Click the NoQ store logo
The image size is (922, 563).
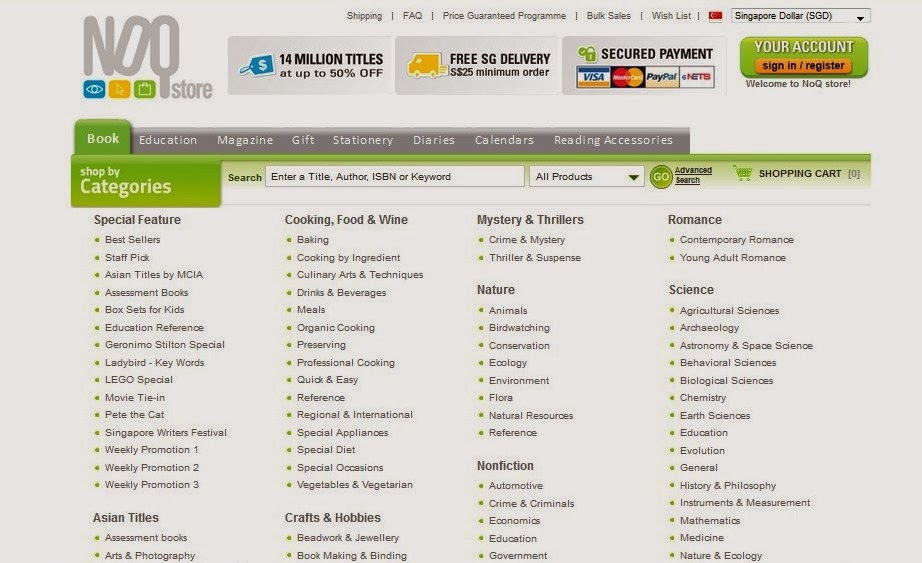click(148, 58)
